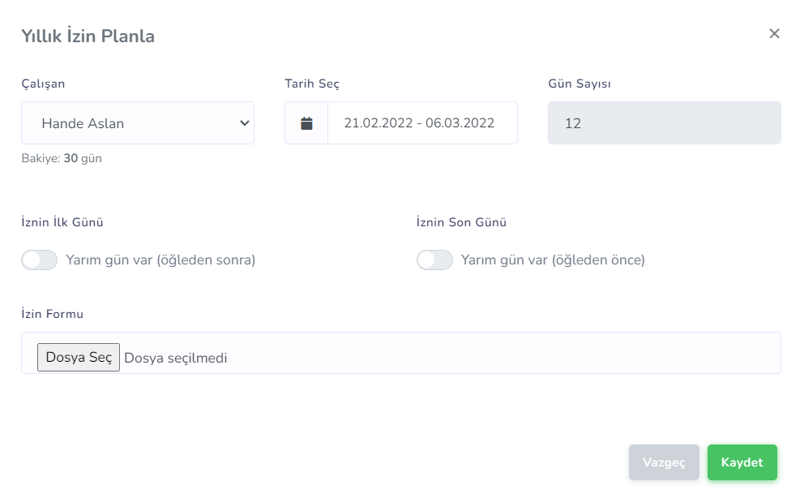
Task: Open the date range 21.02.2022 - 06.03.2022 picker
Action: pyautogui.click(x=421, y=123)
